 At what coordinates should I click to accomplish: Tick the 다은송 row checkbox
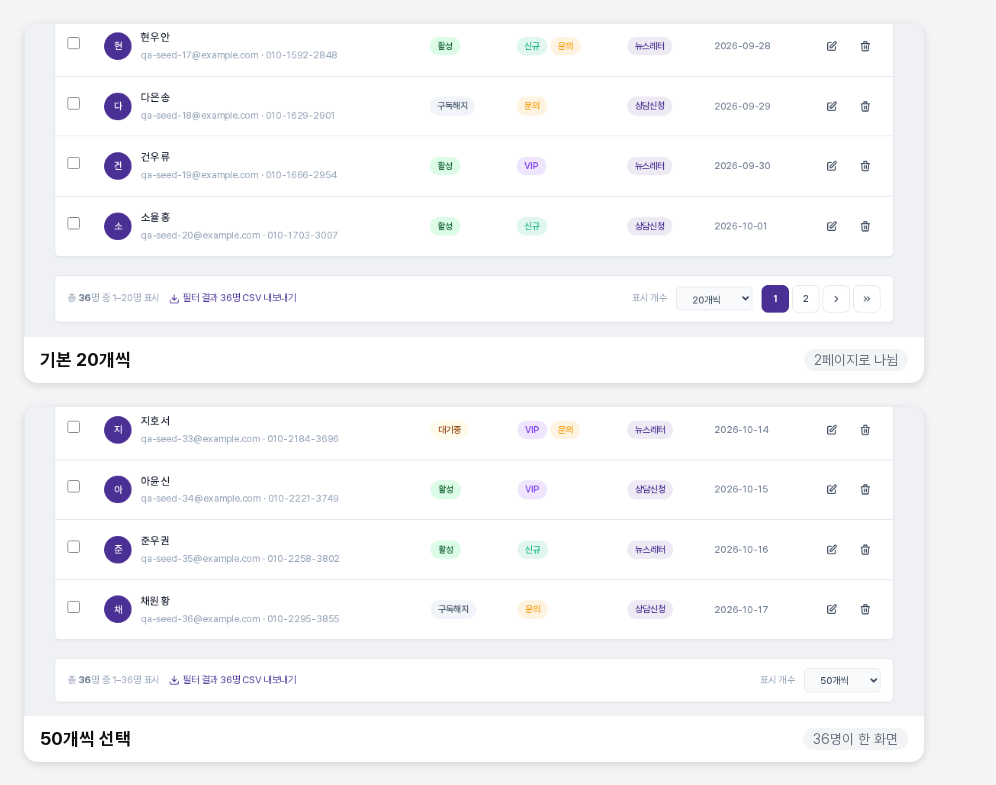click(74, 104)
